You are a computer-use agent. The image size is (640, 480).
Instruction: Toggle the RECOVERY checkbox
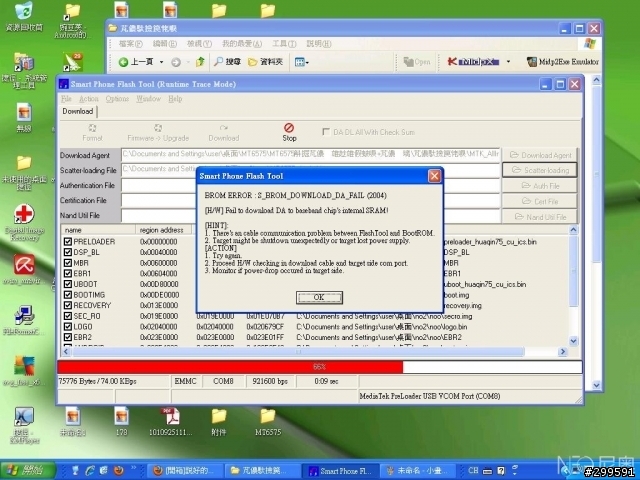tap(68, 305)
